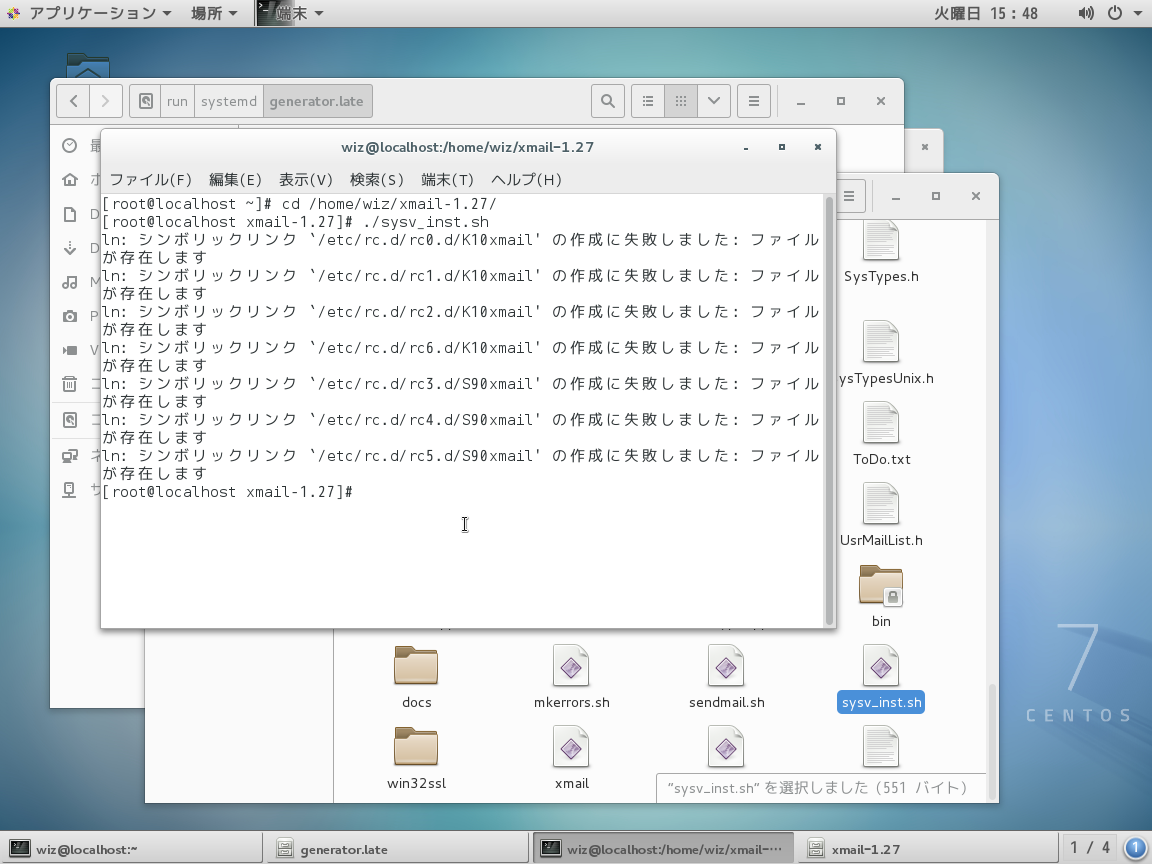Screen dimensions: 1152x864
Task: Select the SysTypes.h file
Action: 881,253
